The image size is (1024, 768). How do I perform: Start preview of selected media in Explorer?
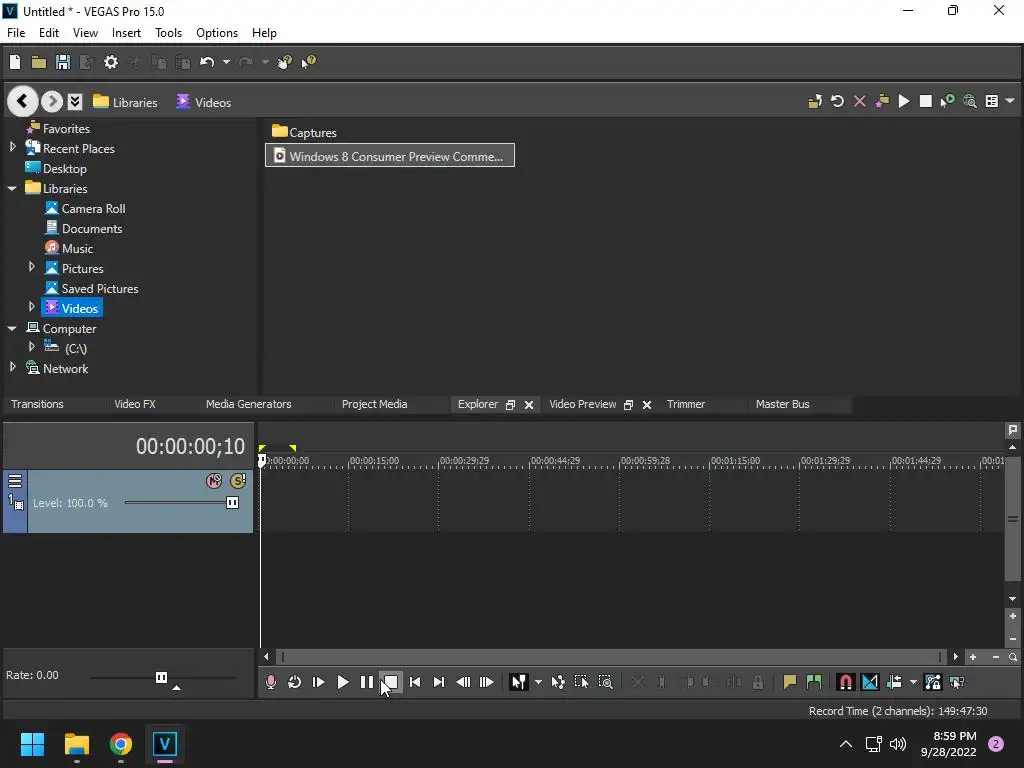click(x=904, y=101)
